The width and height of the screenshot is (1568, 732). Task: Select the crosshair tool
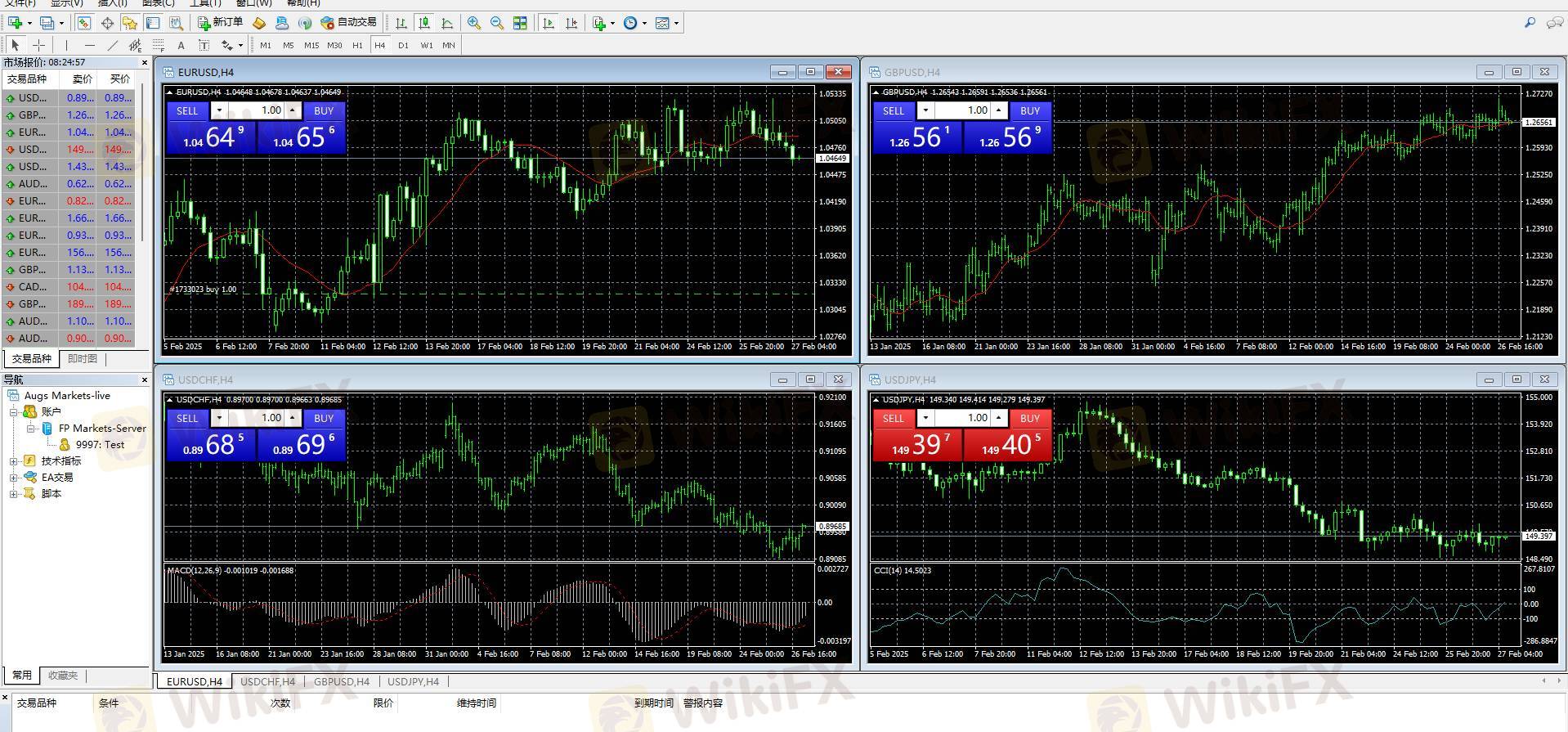click(x=38, y=45)
